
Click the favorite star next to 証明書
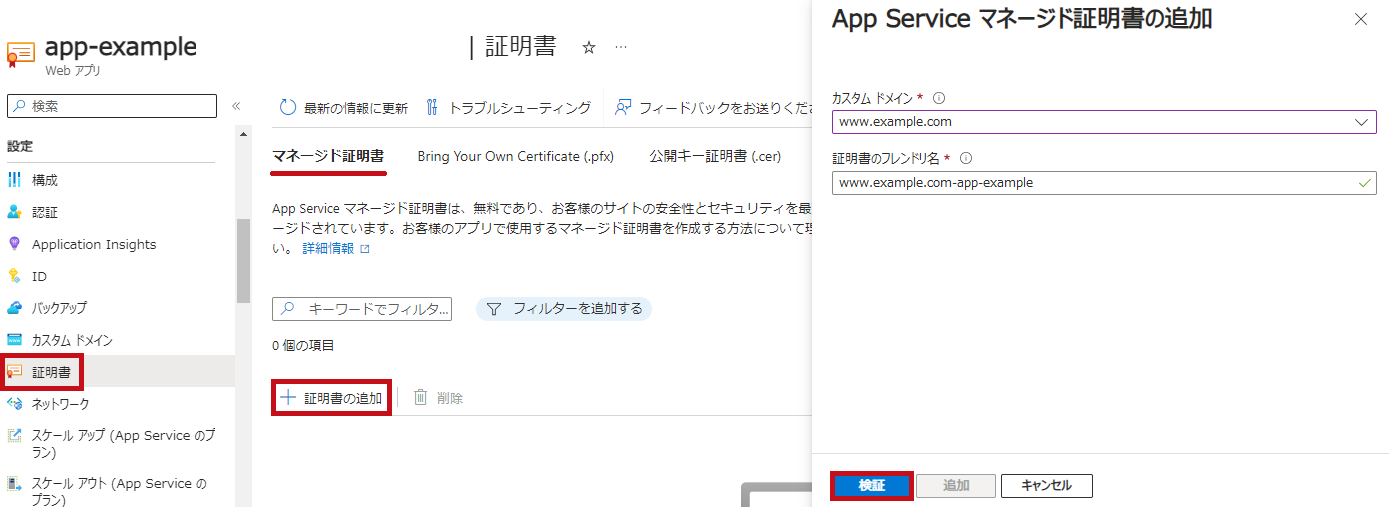[x=589, y=47]
